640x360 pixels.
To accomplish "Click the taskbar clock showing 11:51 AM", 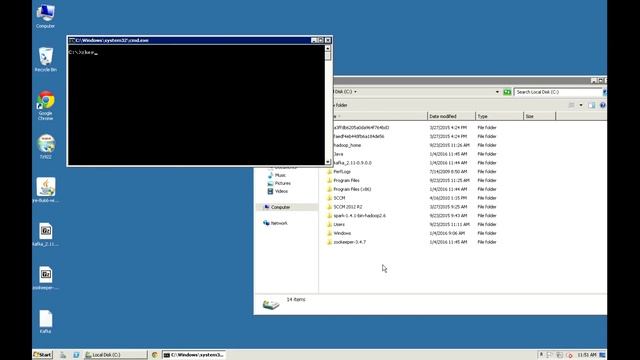I will pos(587,355).
